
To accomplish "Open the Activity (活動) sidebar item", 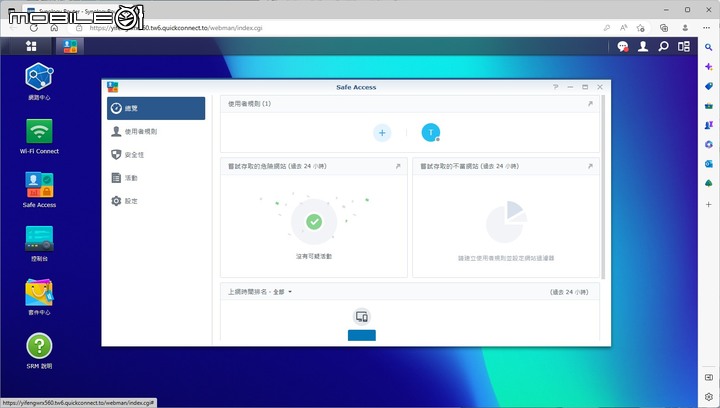I will pos(156,178).
